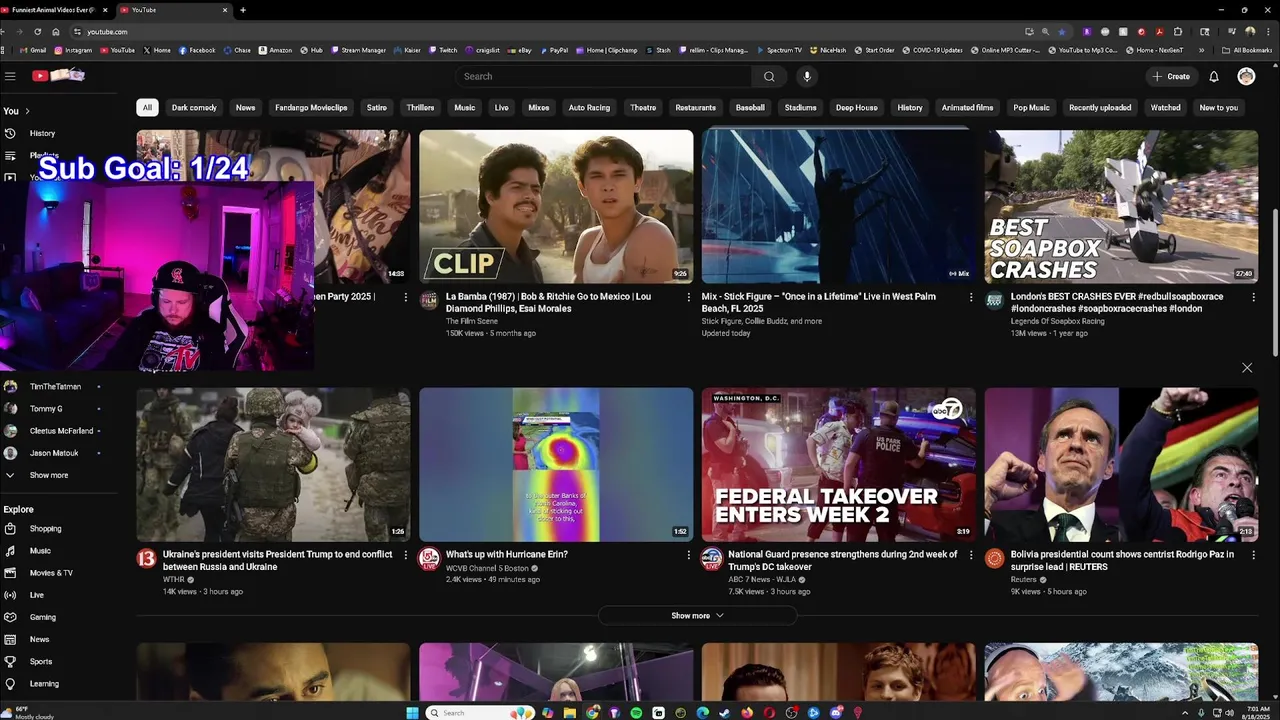Click the magnifier search button
Screen dimensions: 1280x720
point(769,76)
